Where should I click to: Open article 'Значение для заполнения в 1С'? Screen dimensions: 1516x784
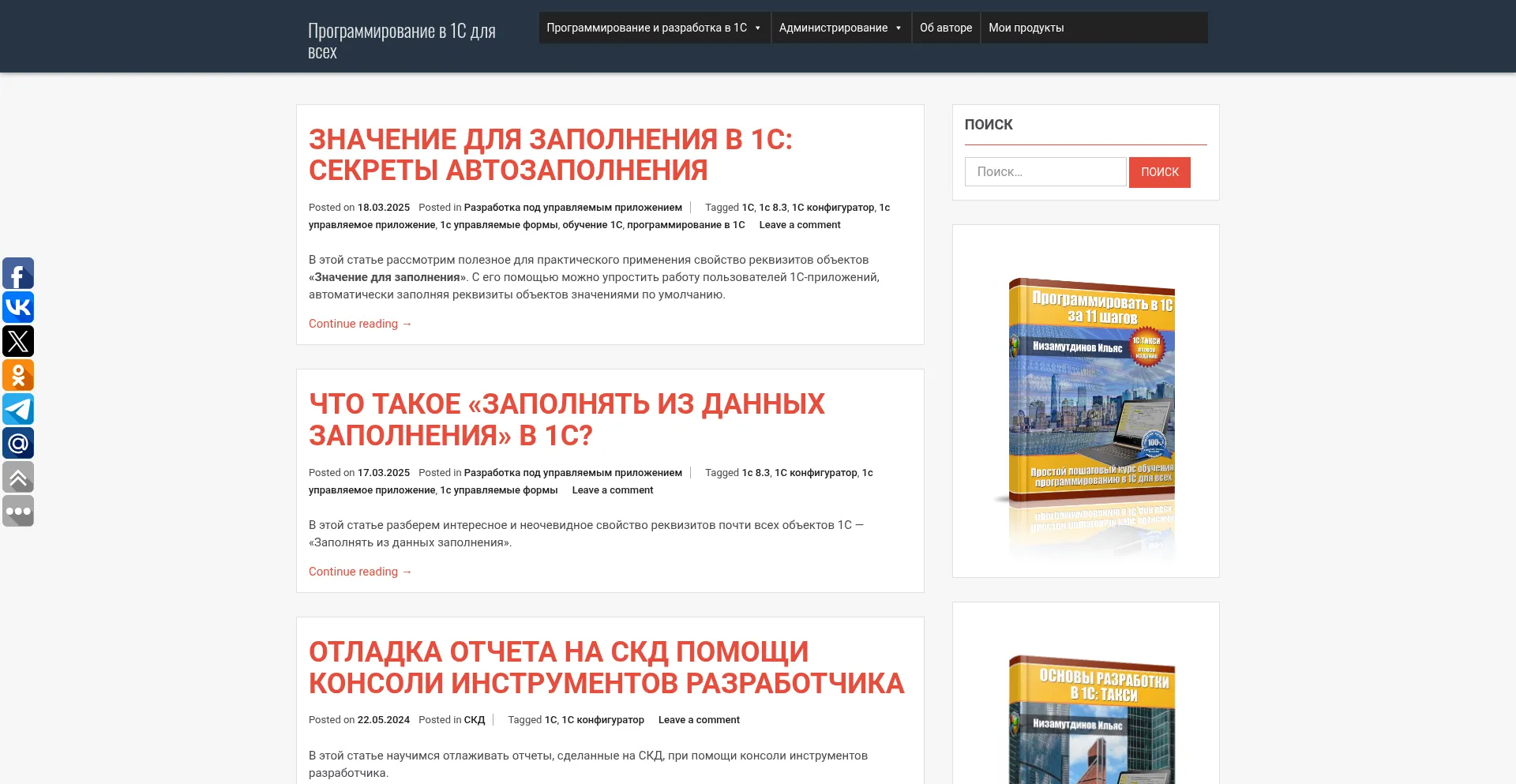550,155
